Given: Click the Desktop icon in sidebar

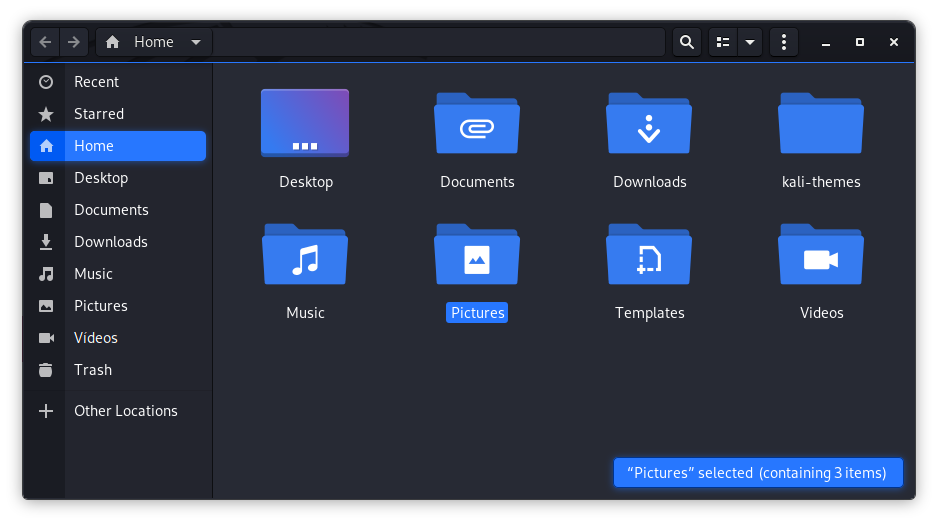Looking at the screenshot, I should click(x=46, y=178).
